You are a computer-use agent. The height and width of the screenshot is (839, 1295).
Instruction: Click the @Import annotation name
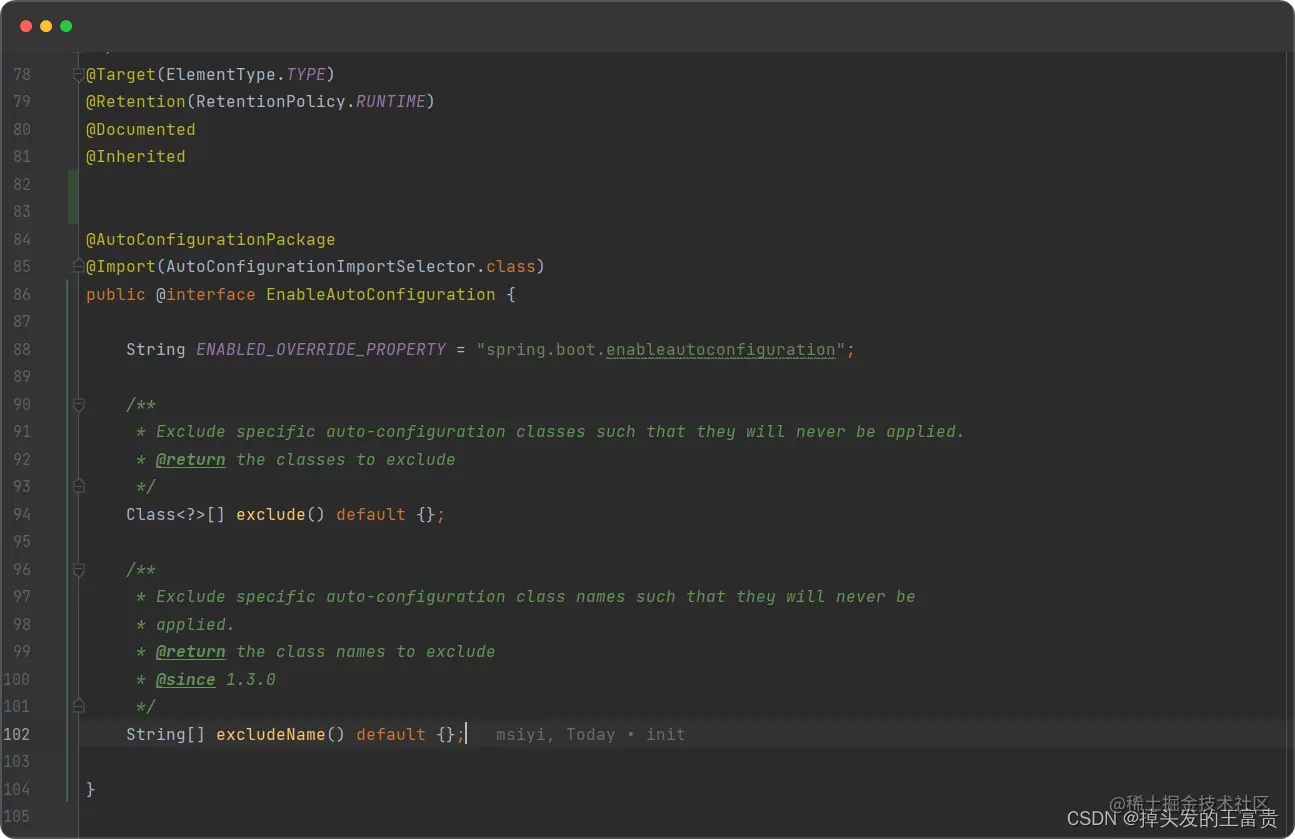tap(121, 267)
